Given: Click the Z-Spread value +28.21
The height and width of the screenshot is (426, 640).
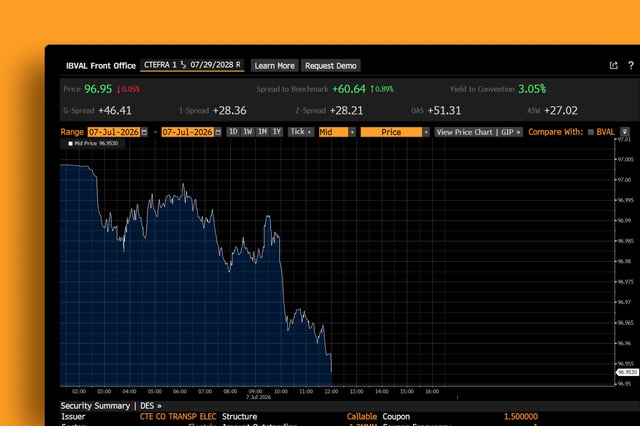Looking at the screenshot, I should coord(346,111).
